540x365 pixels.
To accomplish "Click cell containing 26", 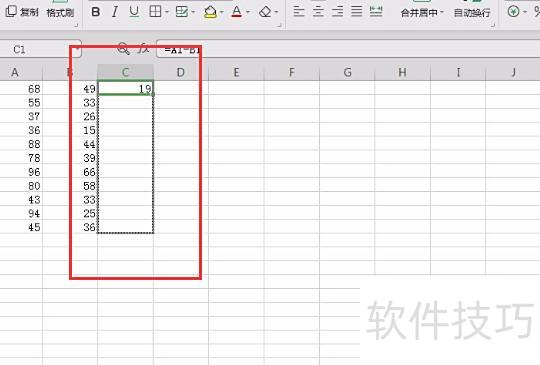I will pos(70,116).
